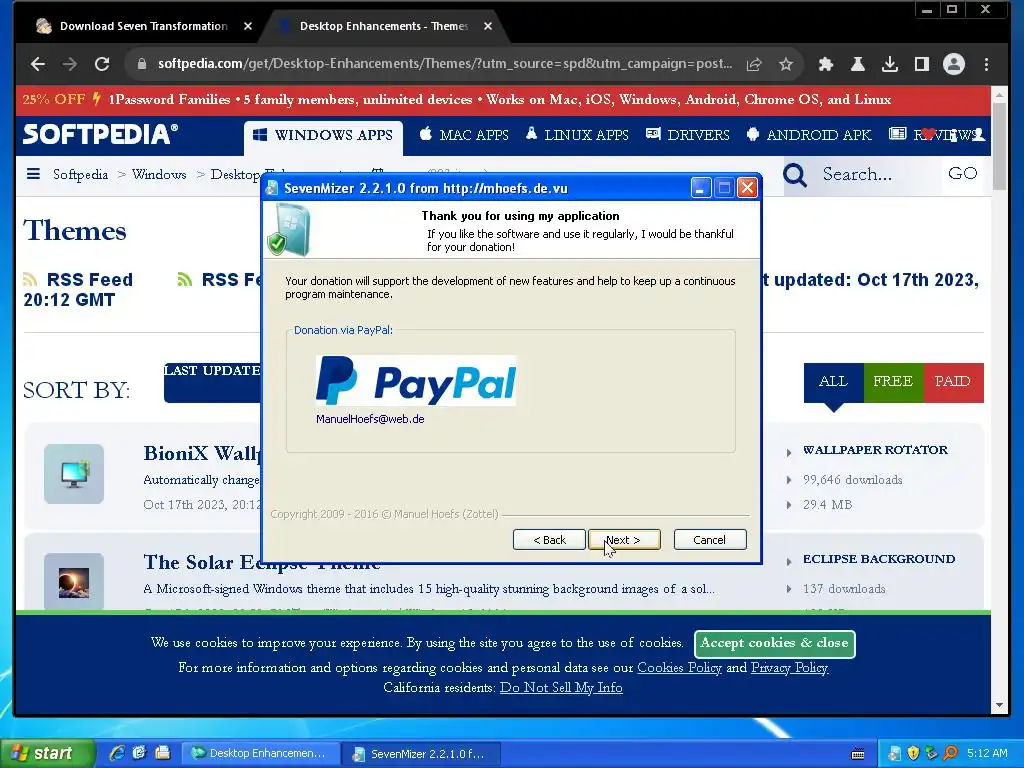Image resolution: width=1024 pixels, height=768 pixels.
Task: Select the Mac Apps tab
Action: [464, 135]
